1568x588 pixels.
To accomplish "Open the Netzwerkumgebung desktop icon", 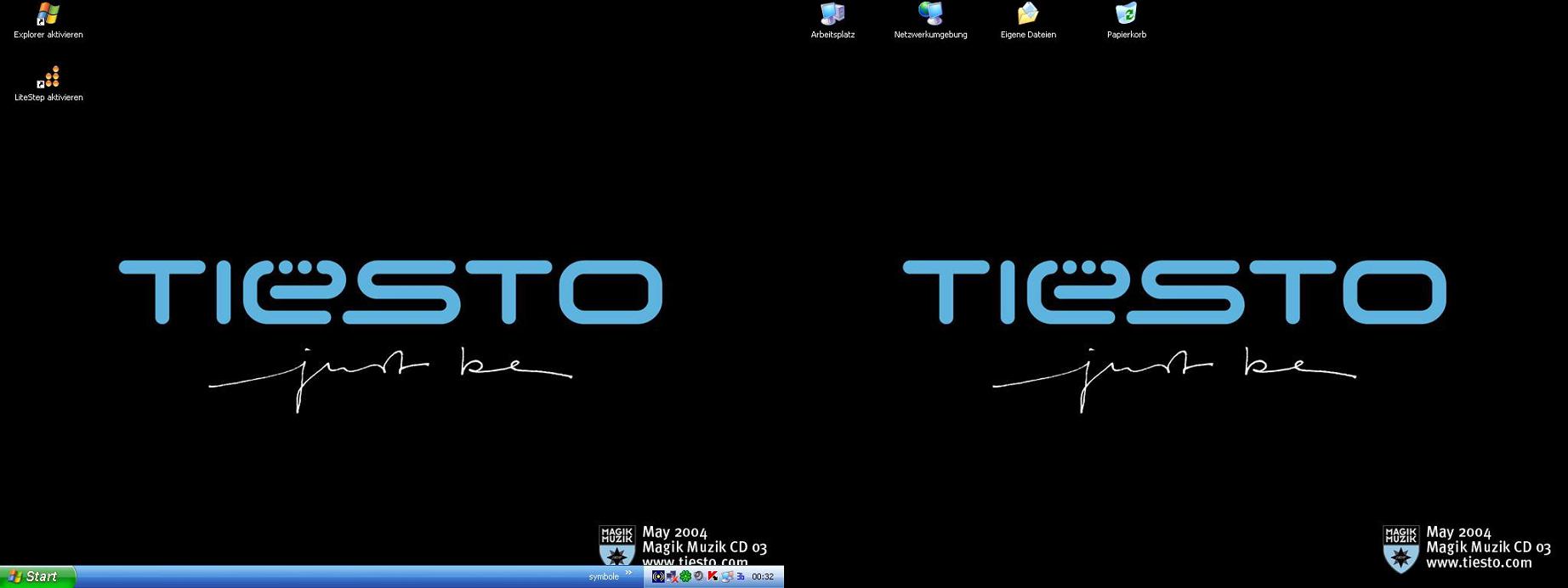I will (x=930, y=21).
